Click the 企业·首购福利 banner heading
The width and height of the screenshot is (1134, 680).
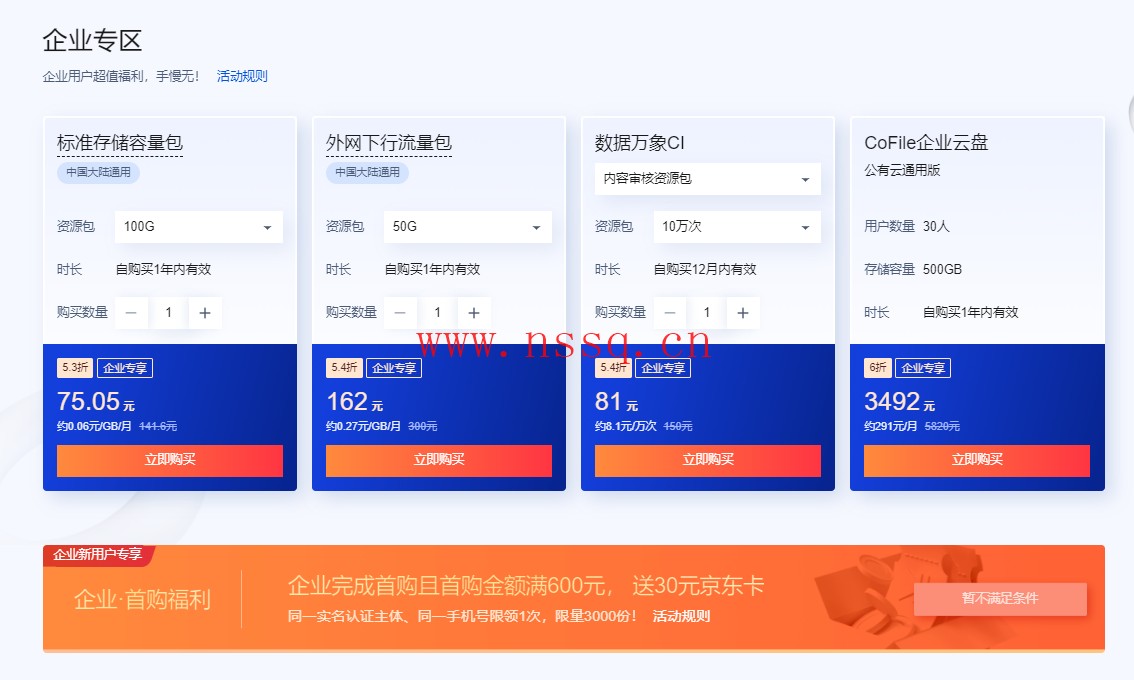point(142,600)
